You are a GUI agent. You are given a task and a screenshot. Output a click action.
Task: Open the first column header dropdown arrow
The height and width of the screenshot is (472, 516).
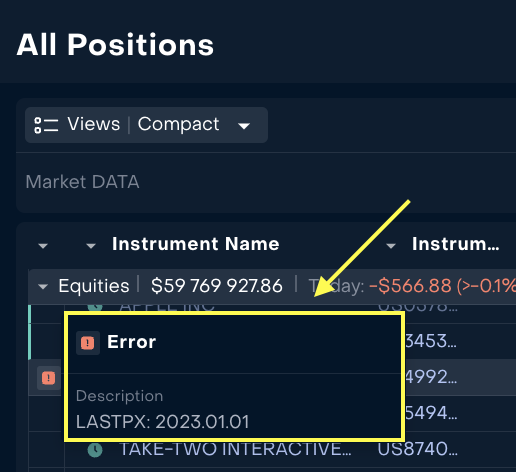(43, 246)
